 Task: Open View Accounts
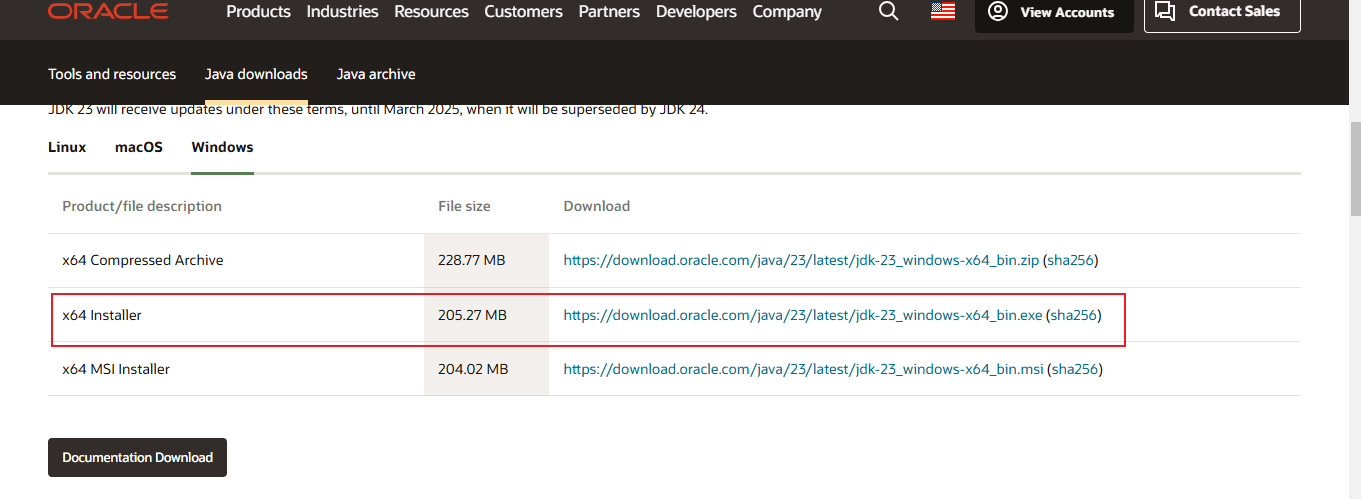(1054, 13)
